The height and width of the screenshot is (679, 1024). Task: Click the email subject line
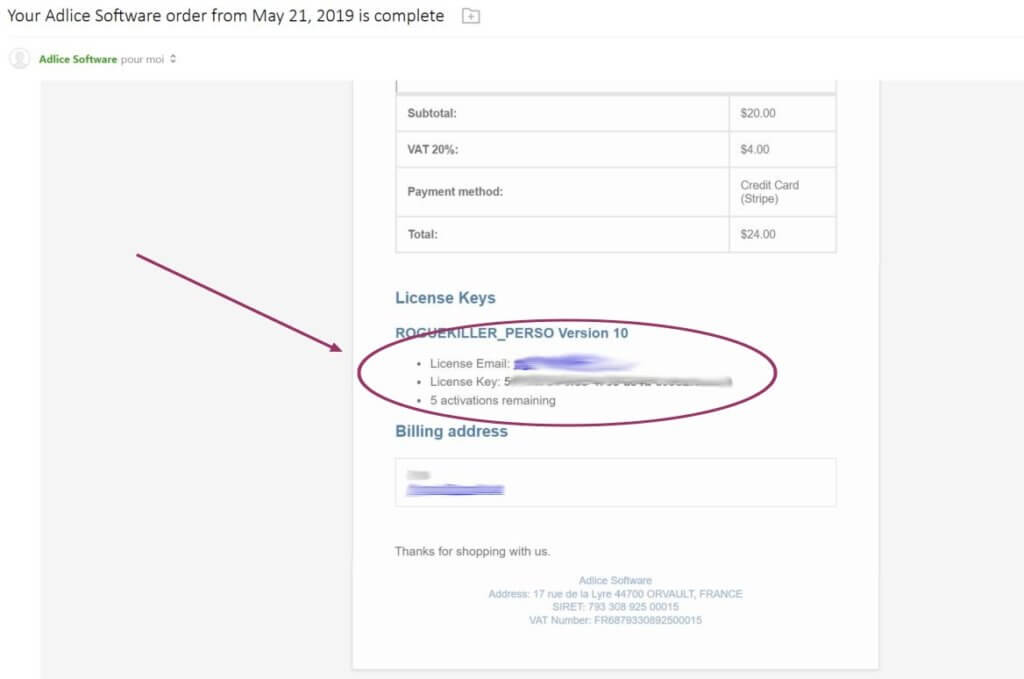(225, 16)
